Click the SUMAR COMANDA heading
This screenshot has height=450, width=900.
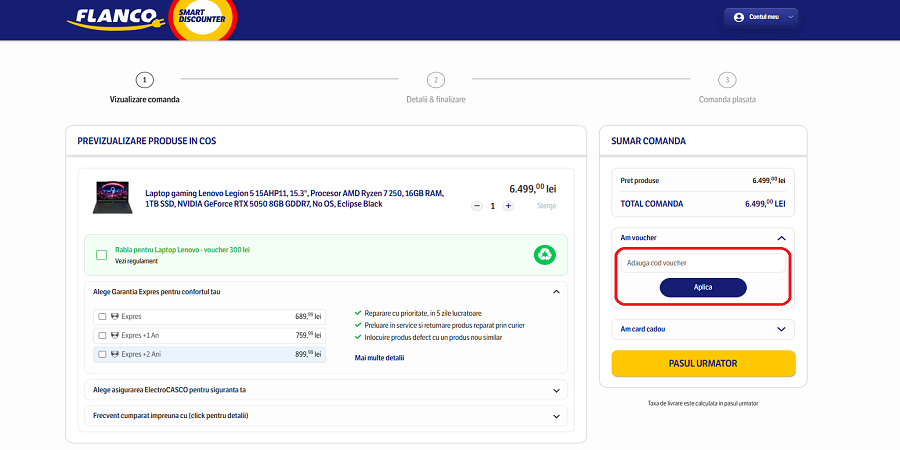648,141
